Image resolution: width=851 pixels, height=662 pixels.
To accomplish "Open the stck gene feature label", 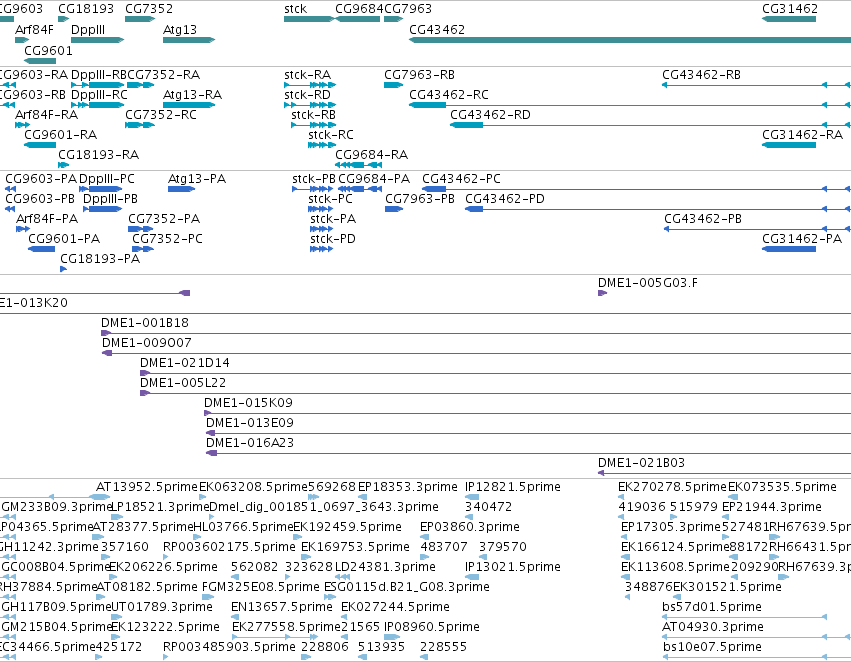I will point(295,9).
